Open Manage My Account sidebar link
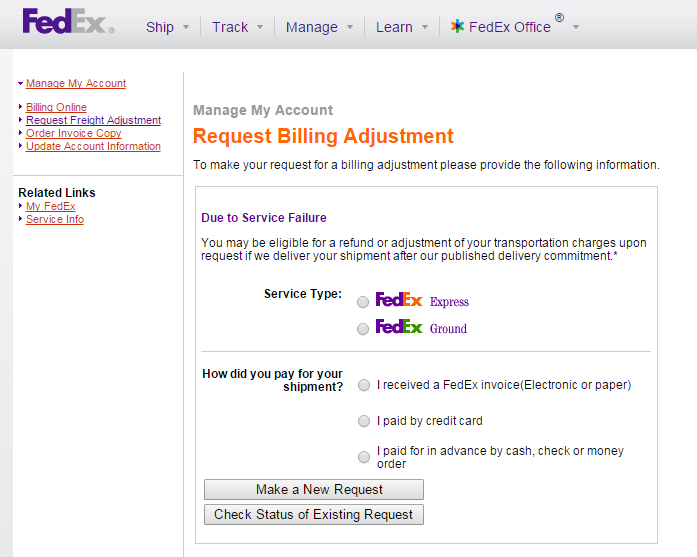Image resolution: width=697 pixels, height=557 pixels. coord(76,84)
